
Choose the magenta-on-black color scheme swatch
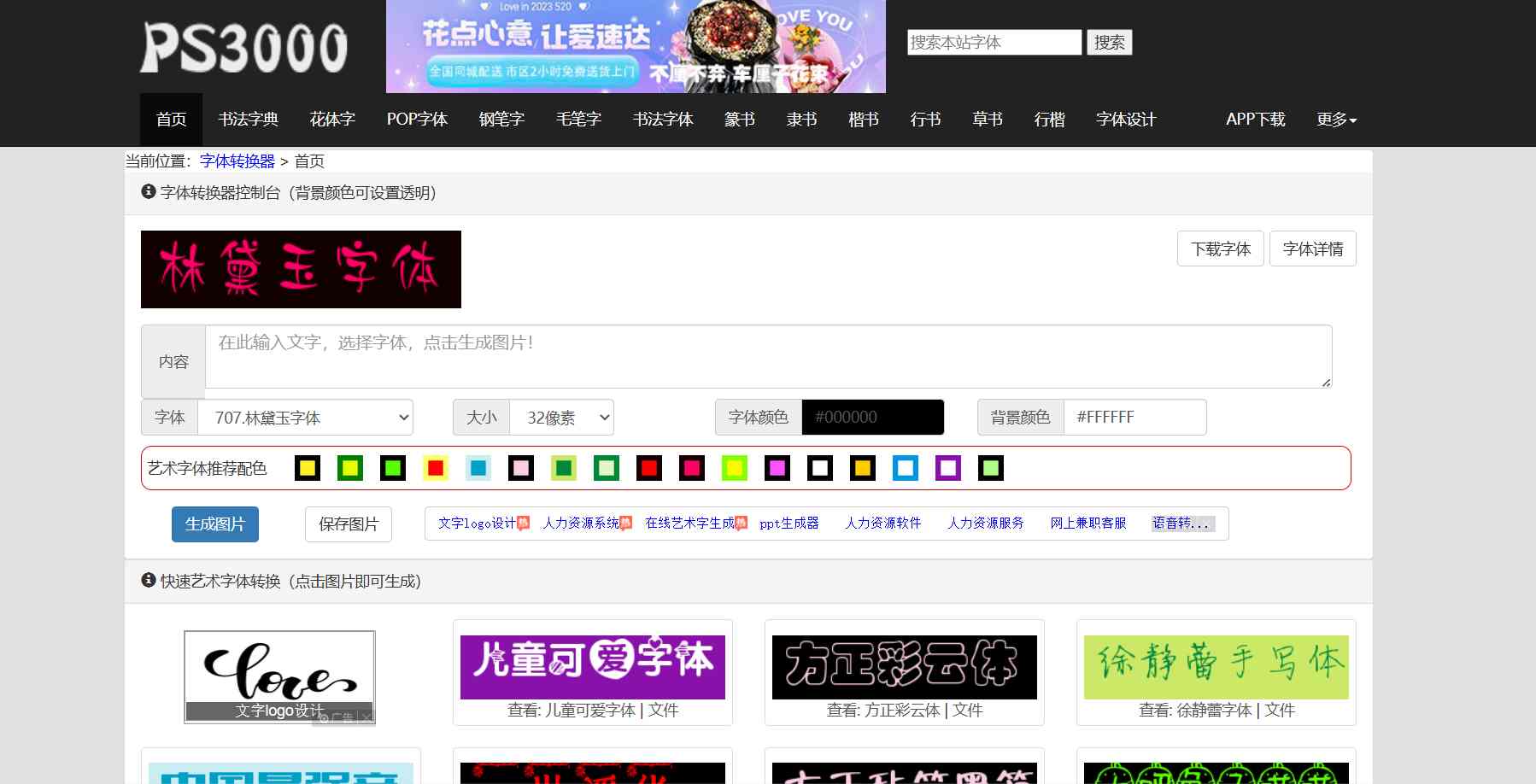pos(777,468)
